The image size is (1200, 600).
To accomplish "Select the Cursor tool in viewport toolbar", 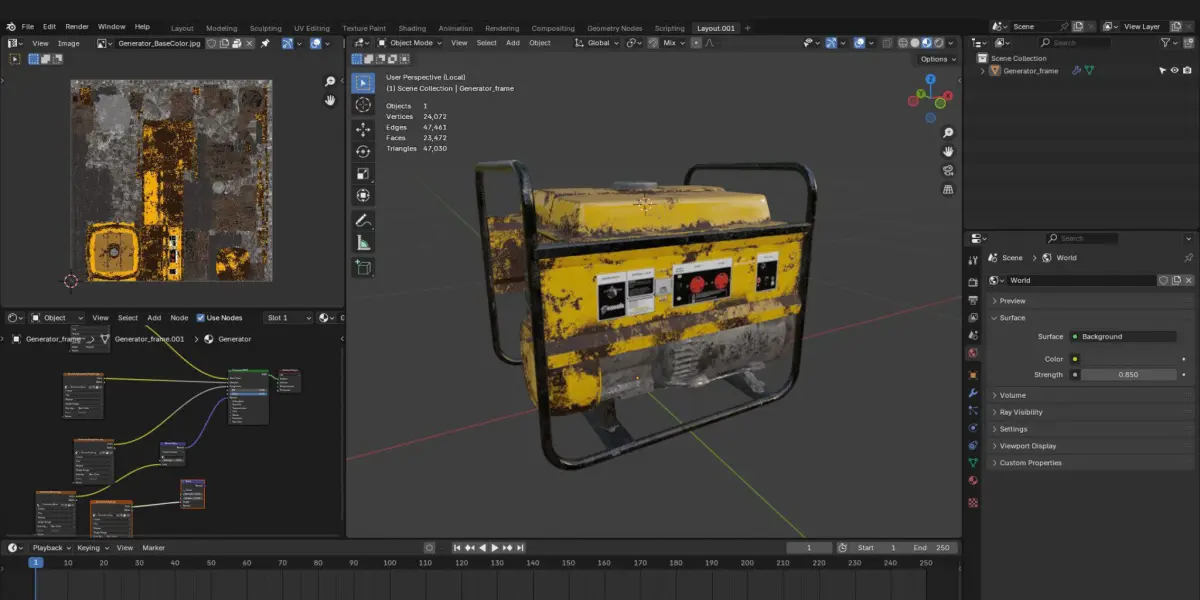I will 363,105.
